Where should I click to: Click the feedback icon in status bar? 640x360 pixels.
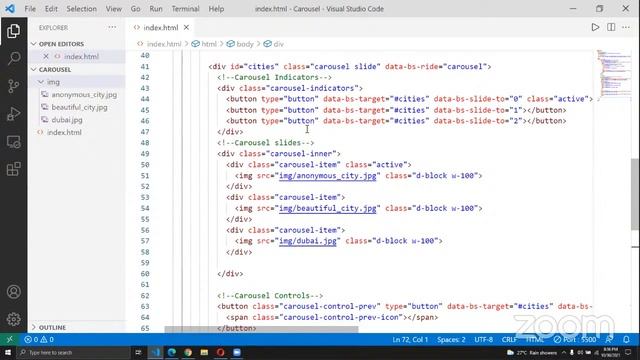(609, 340)
